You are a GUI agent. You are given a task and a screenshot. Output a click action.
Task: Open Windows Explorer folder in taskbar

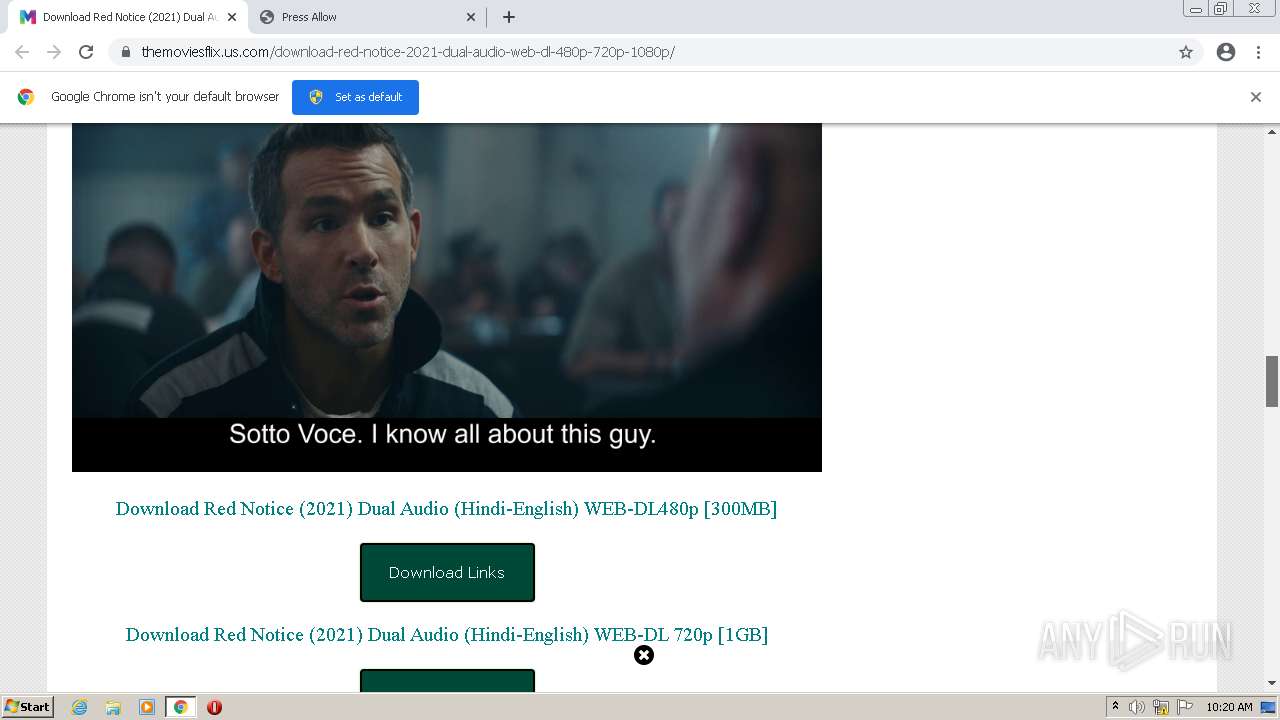pos(113,707)
